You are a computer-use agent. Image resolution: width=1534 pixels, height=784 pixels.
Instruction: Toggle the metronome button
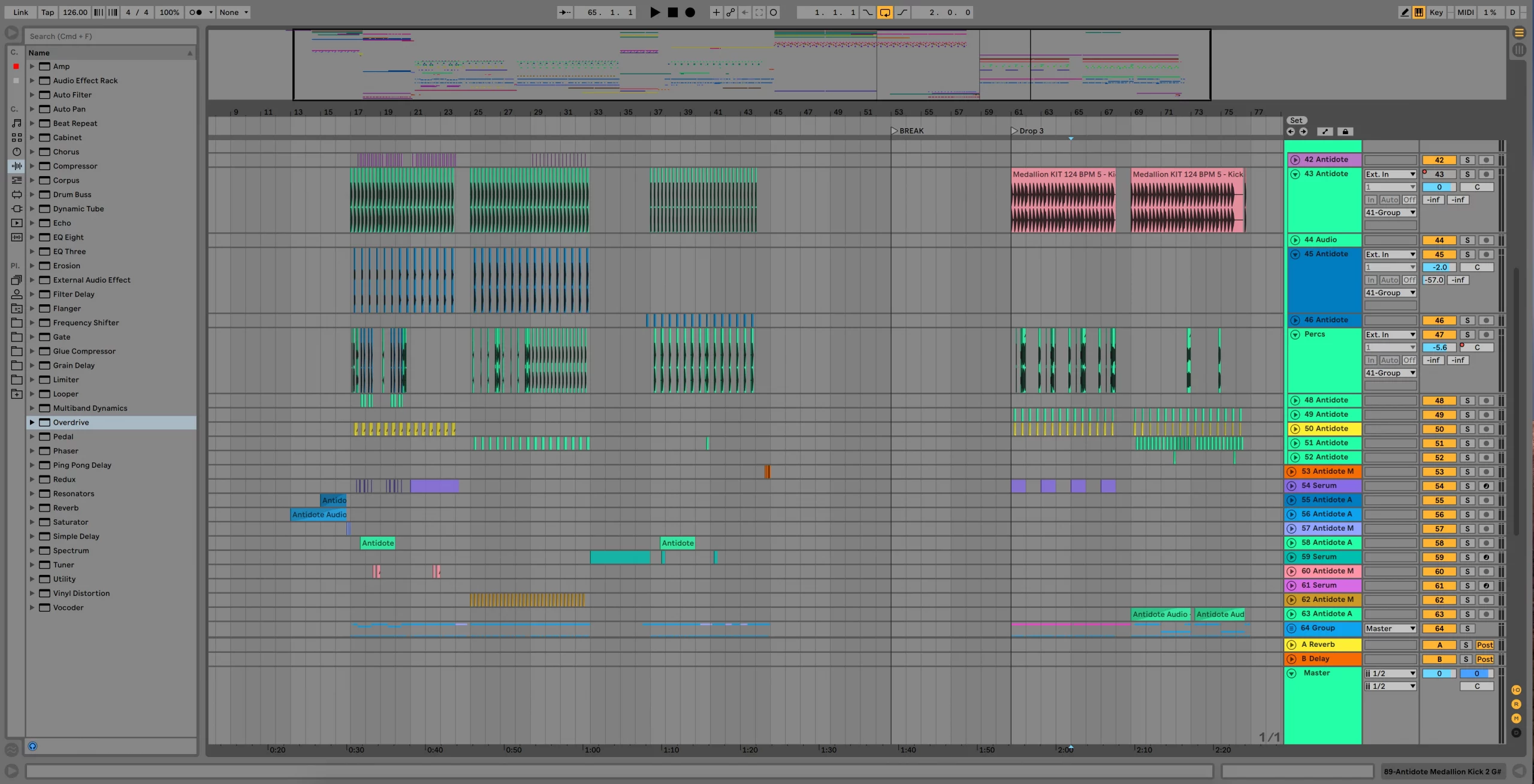point(195,12)
